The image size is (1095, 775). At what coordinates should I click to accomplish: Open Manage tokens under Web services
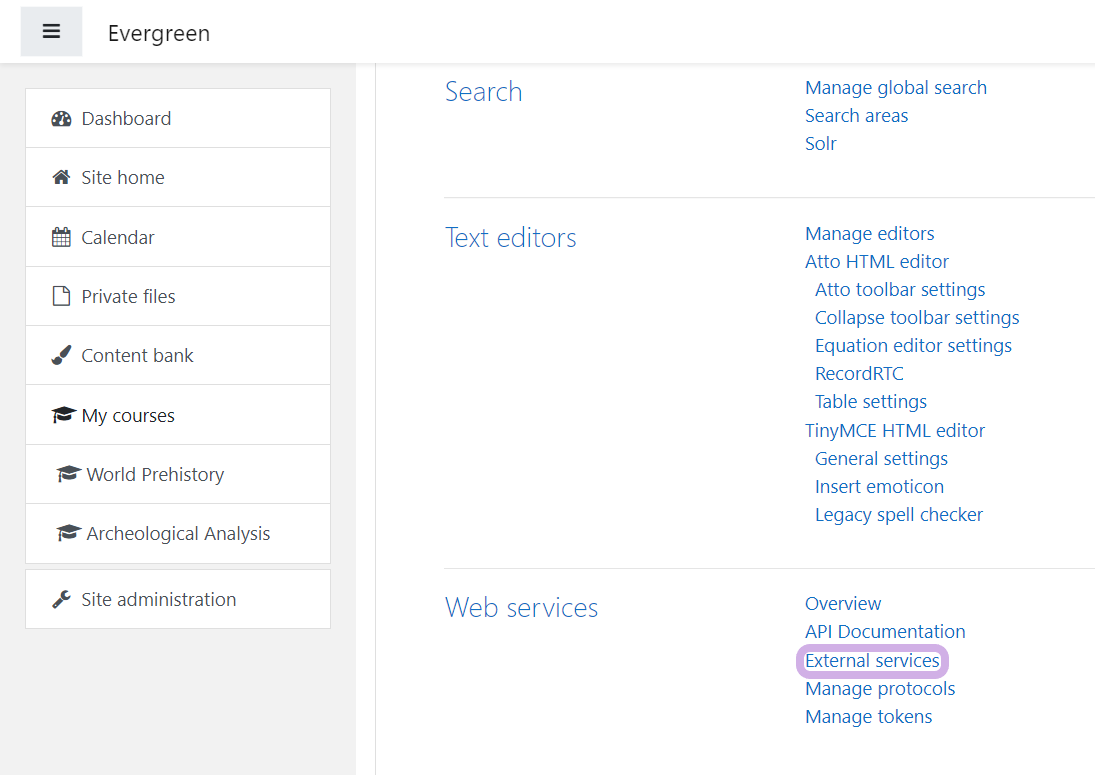[868, 717]
